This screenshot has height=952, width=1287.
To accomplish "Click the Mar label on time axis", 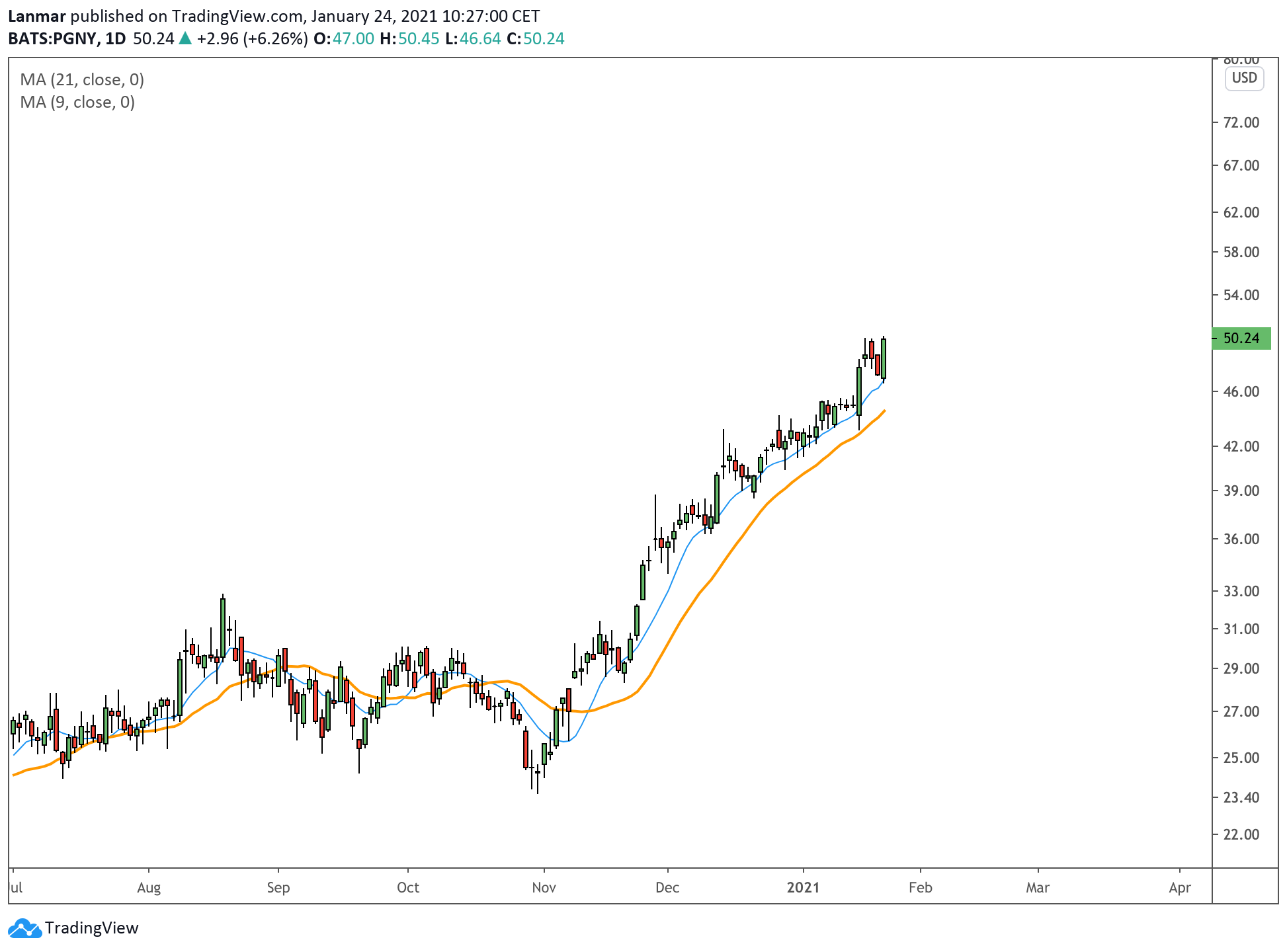I will coord(1038,887).
